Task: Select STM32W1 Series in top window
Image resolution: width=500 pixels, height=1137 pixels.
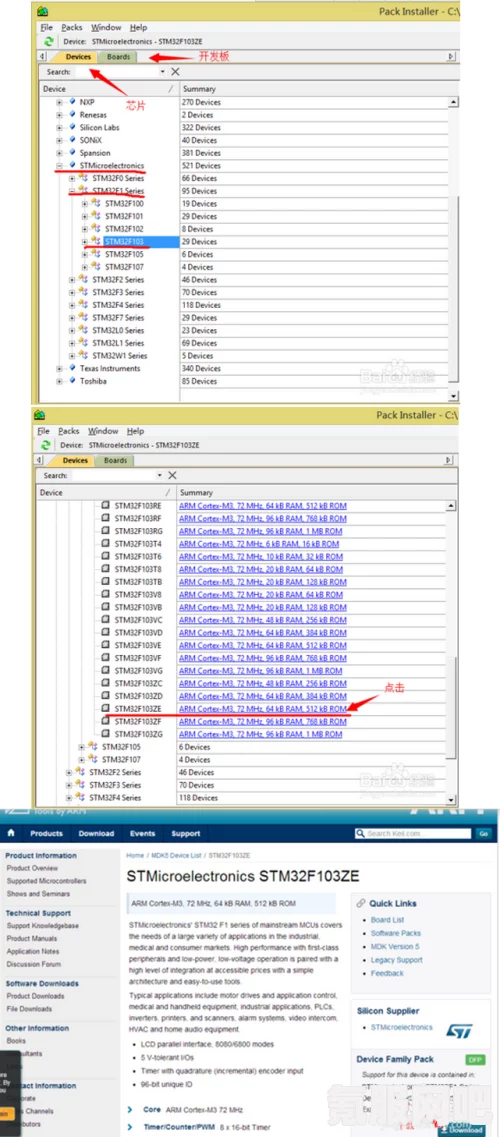Action: 120,356
